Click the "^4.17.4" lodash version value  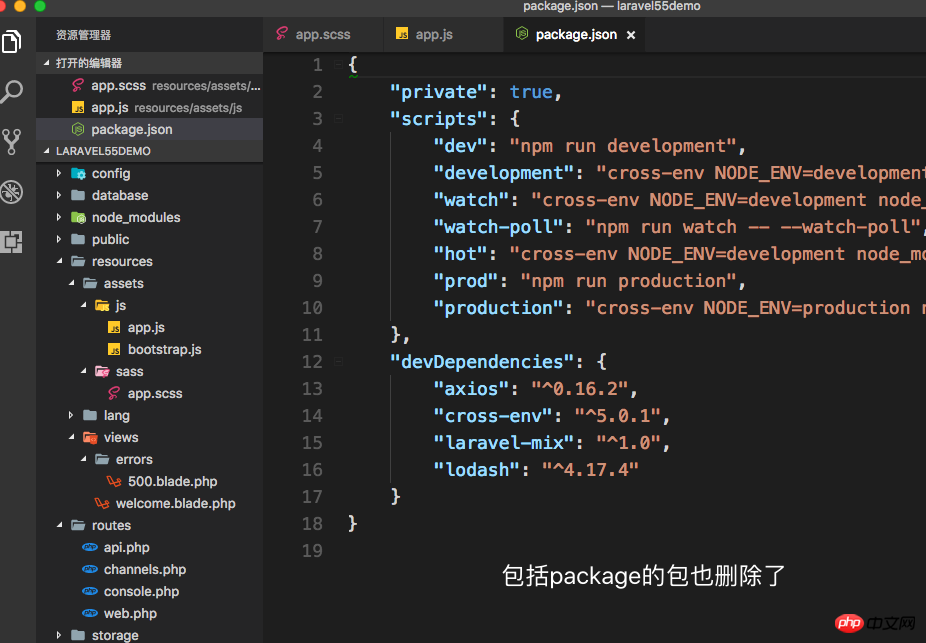(590, 469)
